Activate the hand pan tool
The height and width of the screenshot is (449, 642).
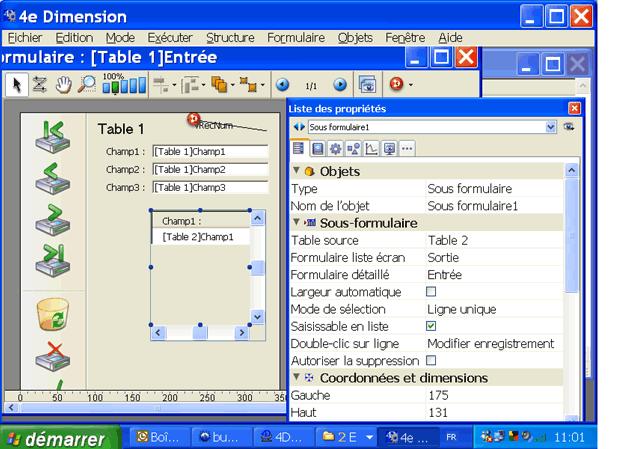(x=63, y=85)
